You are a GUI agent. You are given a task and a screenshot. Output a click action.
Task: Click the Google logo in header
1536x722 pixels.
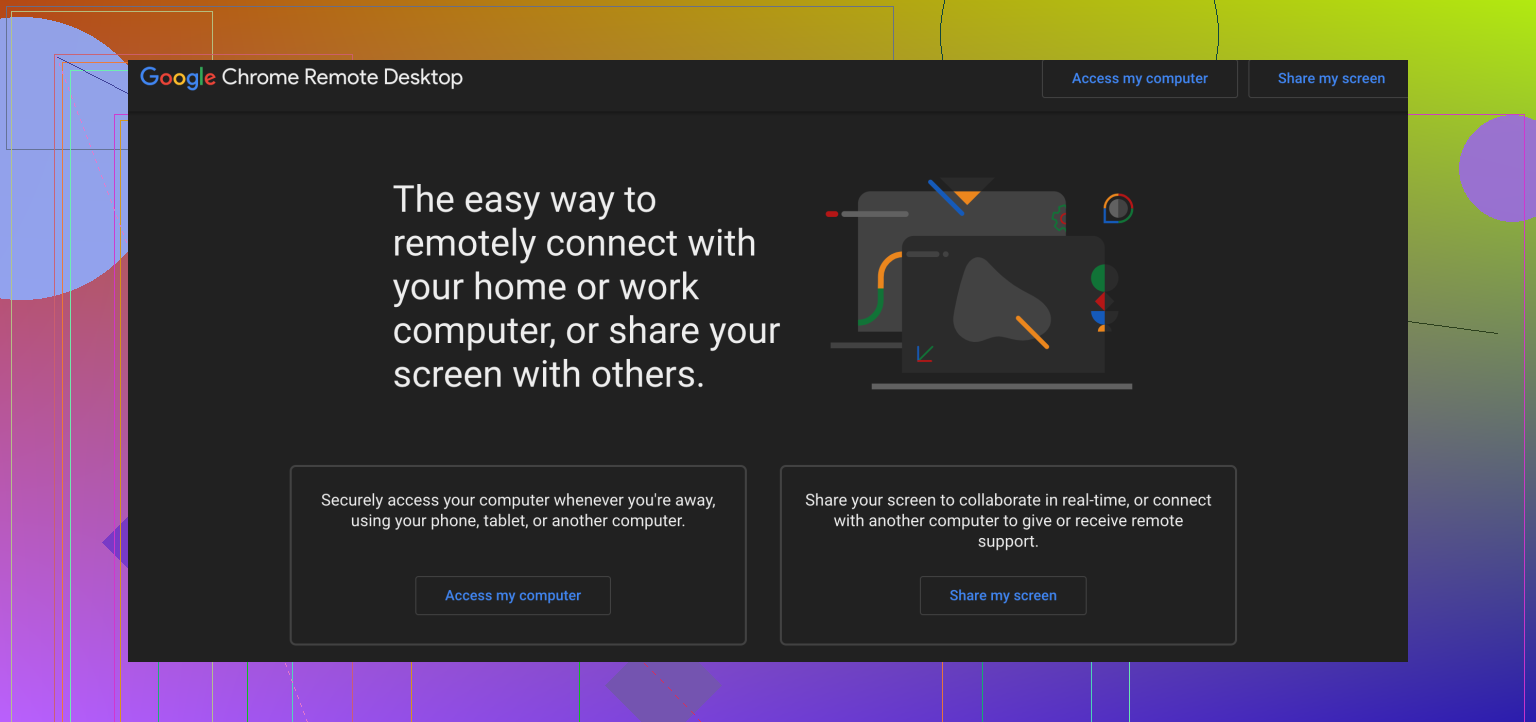pyautogui.click(x=178, y=78)
